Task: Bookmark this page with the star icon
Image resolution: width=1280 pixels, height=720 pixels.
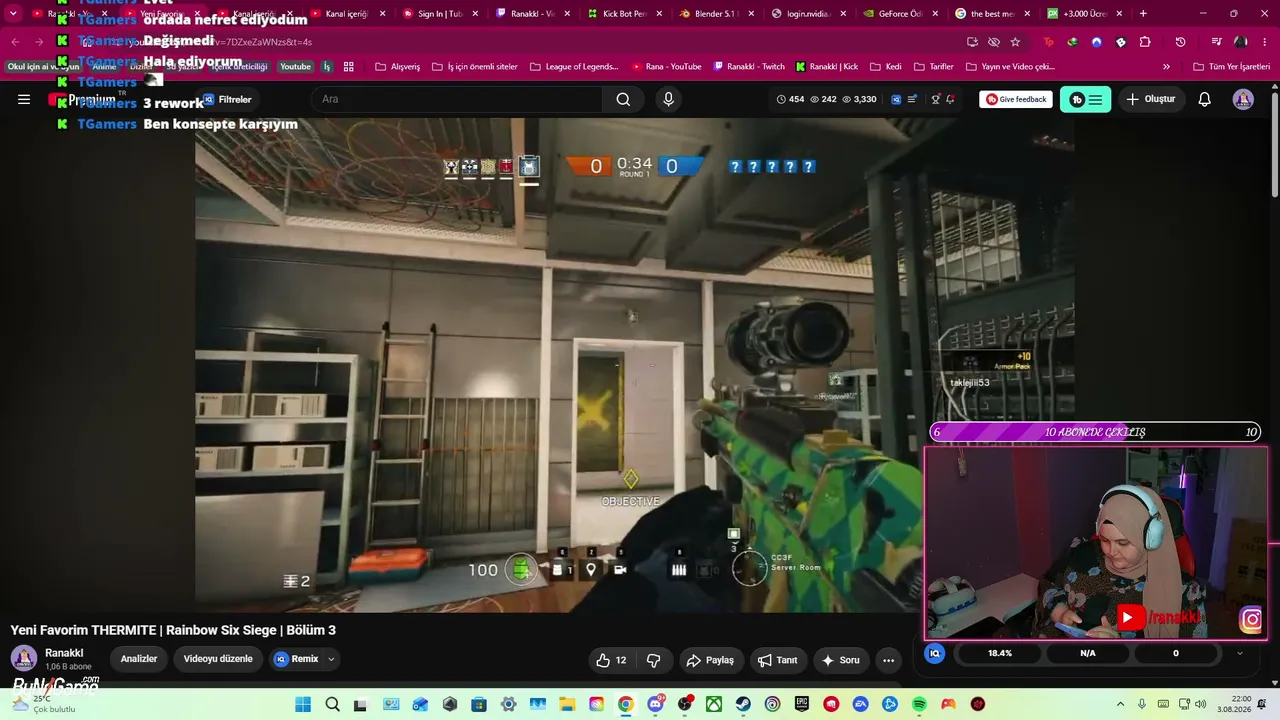Action: (1015, 42)
